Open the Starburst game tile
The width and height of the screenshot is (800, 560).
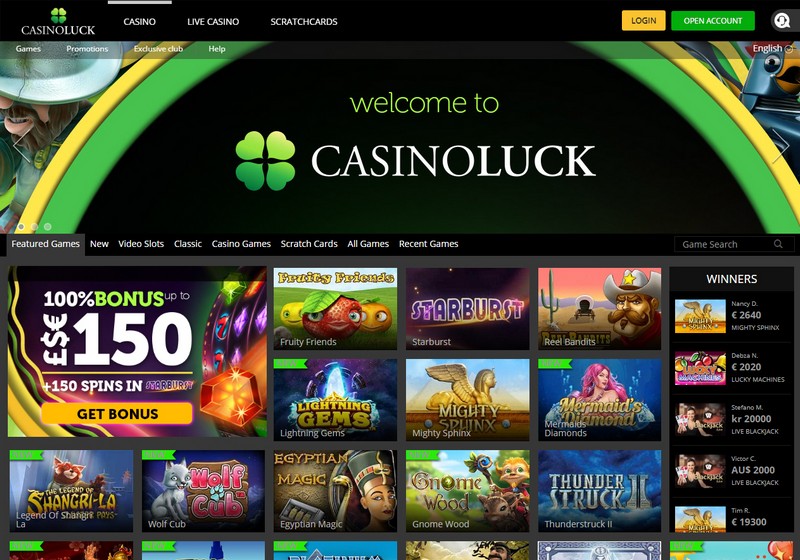click(x=467, y=309)
